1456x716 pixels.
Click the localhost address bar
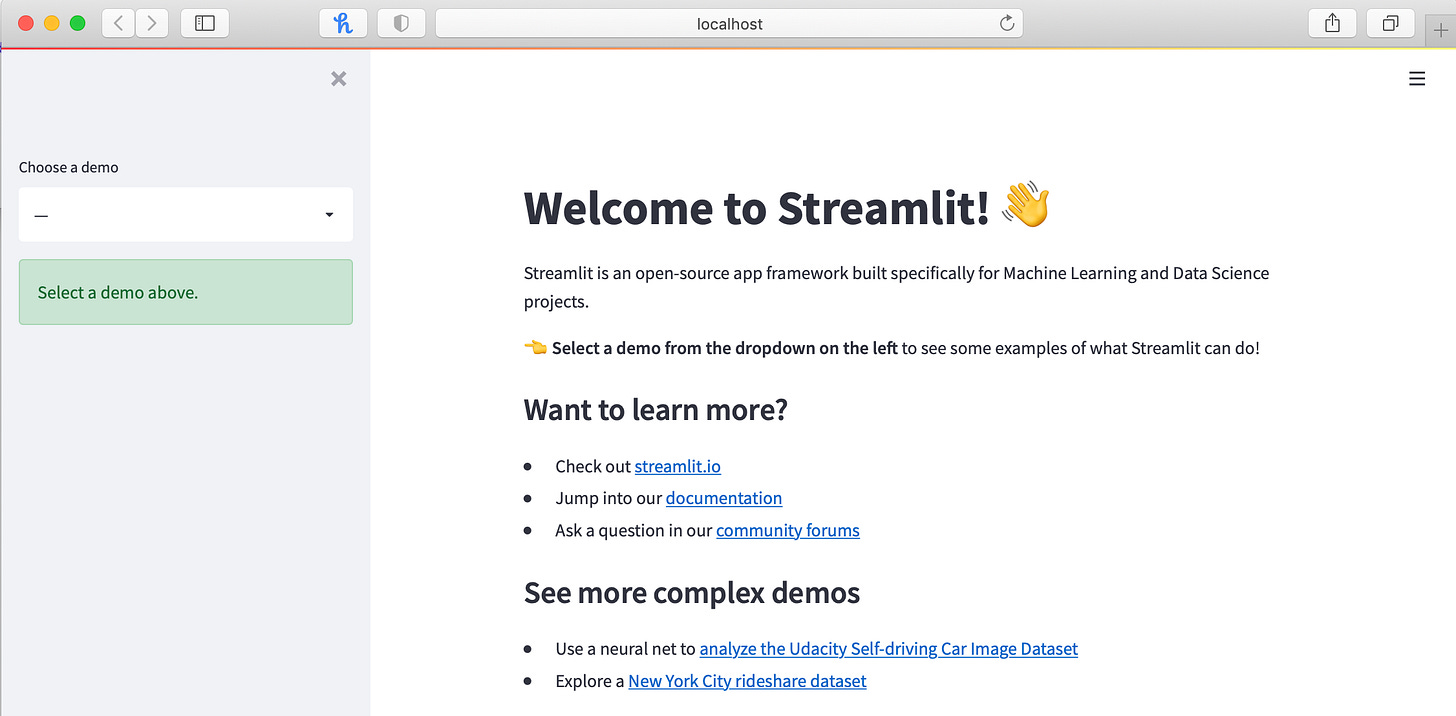click(729, 23)
